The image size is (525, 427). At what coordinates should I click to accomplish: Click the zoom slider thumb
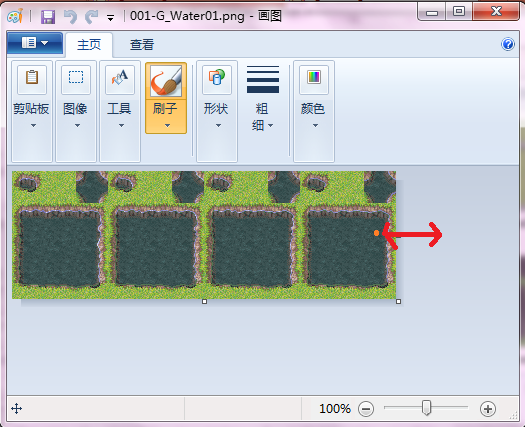coord(426,408)
